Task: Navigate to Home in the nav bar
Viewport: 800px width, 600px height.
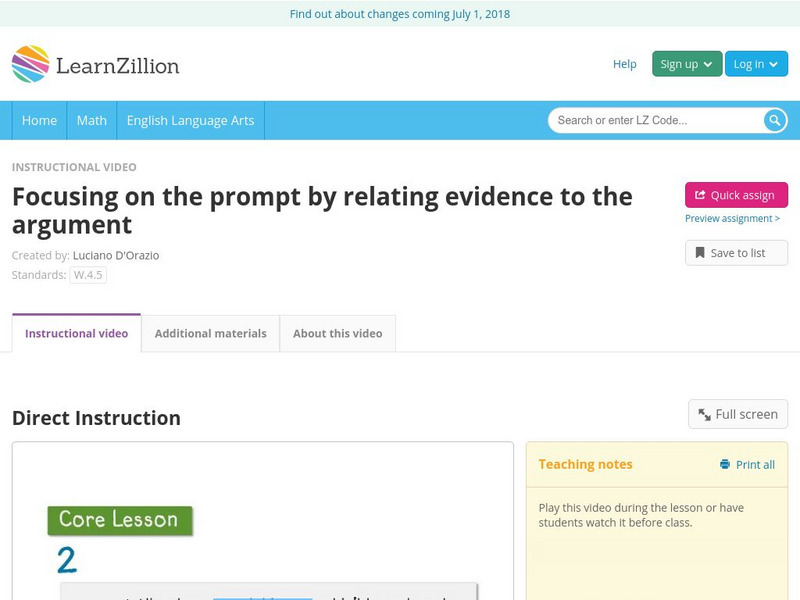Action: tap(39, 120)
